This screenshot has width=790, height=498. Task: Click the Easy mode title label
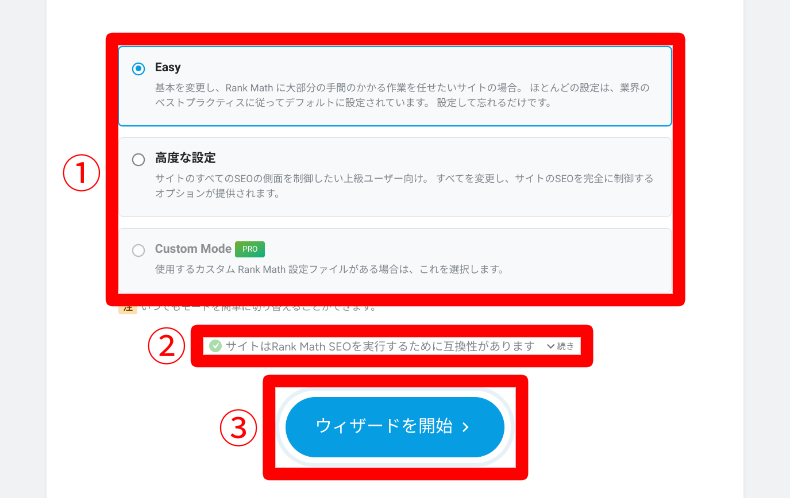pyautogui.click(x=168, y=68)
